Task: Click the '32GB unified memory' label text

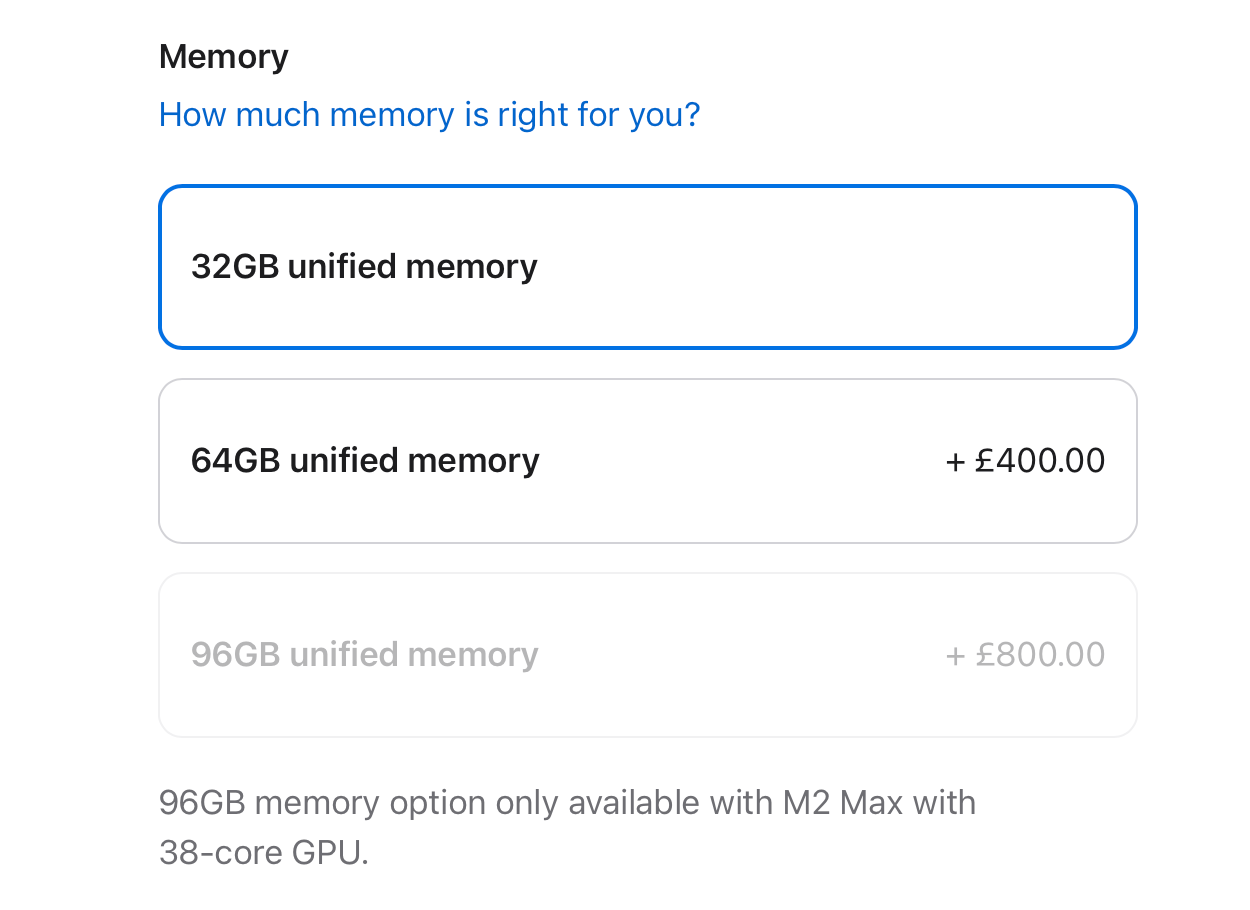Action: tap(364, 266)
